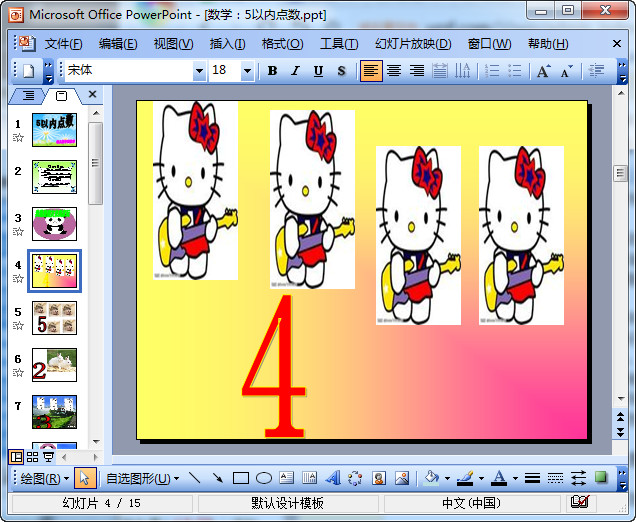Viewport: 636px width, 522px height.
Task: Insert picture from file
Action: click(x=402, y=478)
